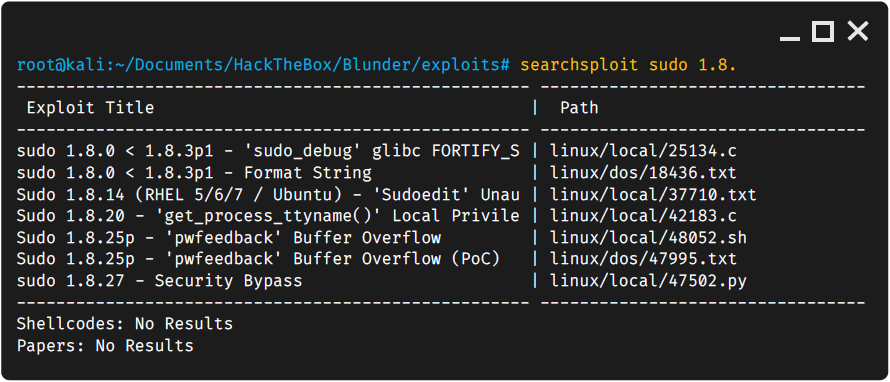The height and width of the screenshot is (382, 890).
Task: Select 'pwfeedback' Buffer Overflow title without PoC
Action: (x=229, y=238)
